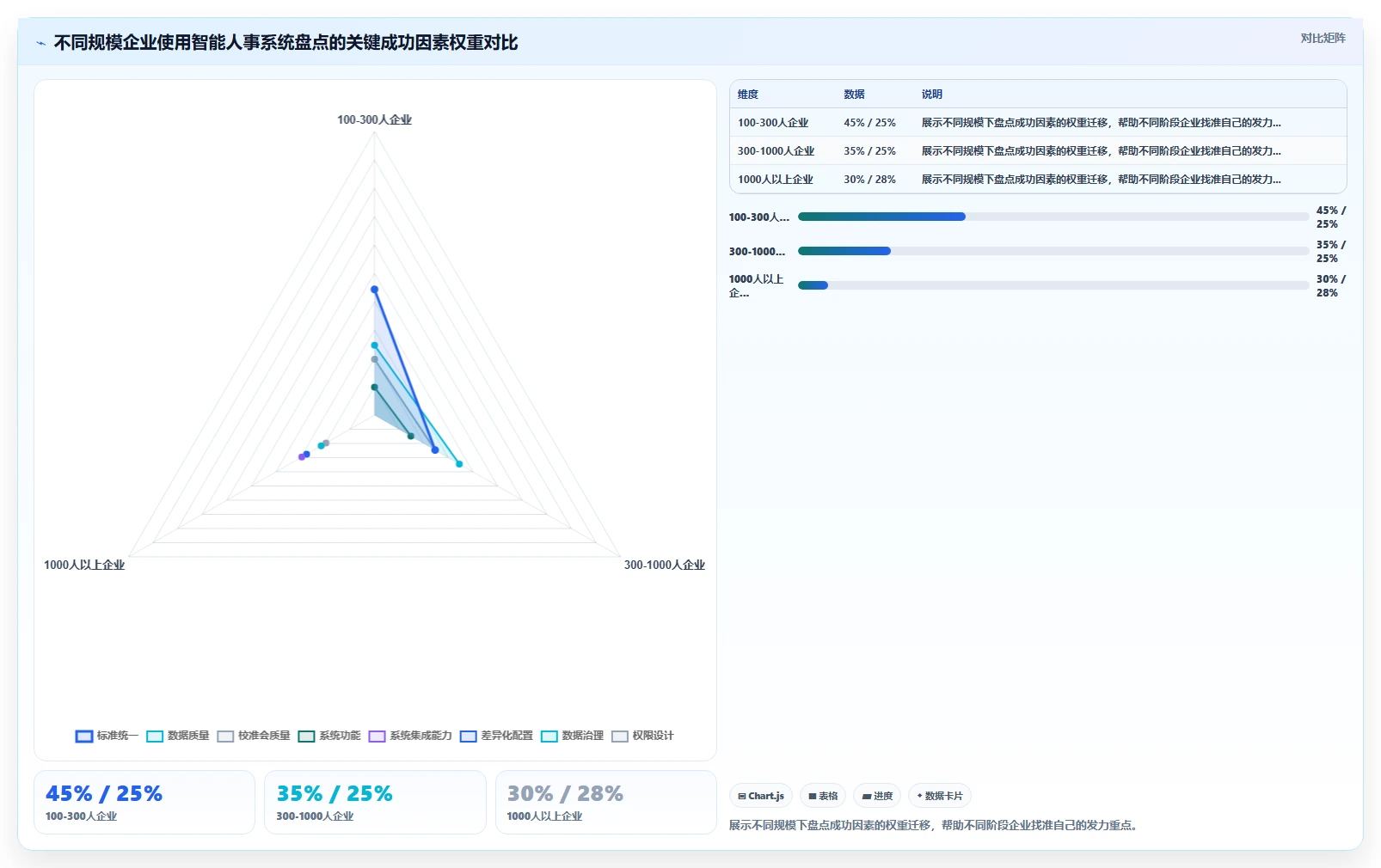Select the 300-1000人企业 table row
This screenshot has height=868, width=1381.
pos(1038,150)
